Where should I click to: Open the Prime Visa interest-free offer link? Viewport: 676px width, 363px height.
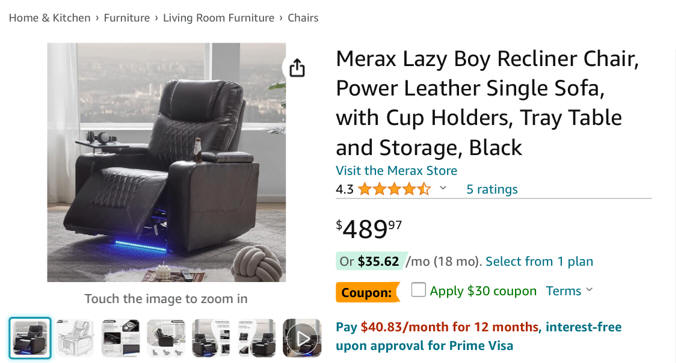[479, 336]
